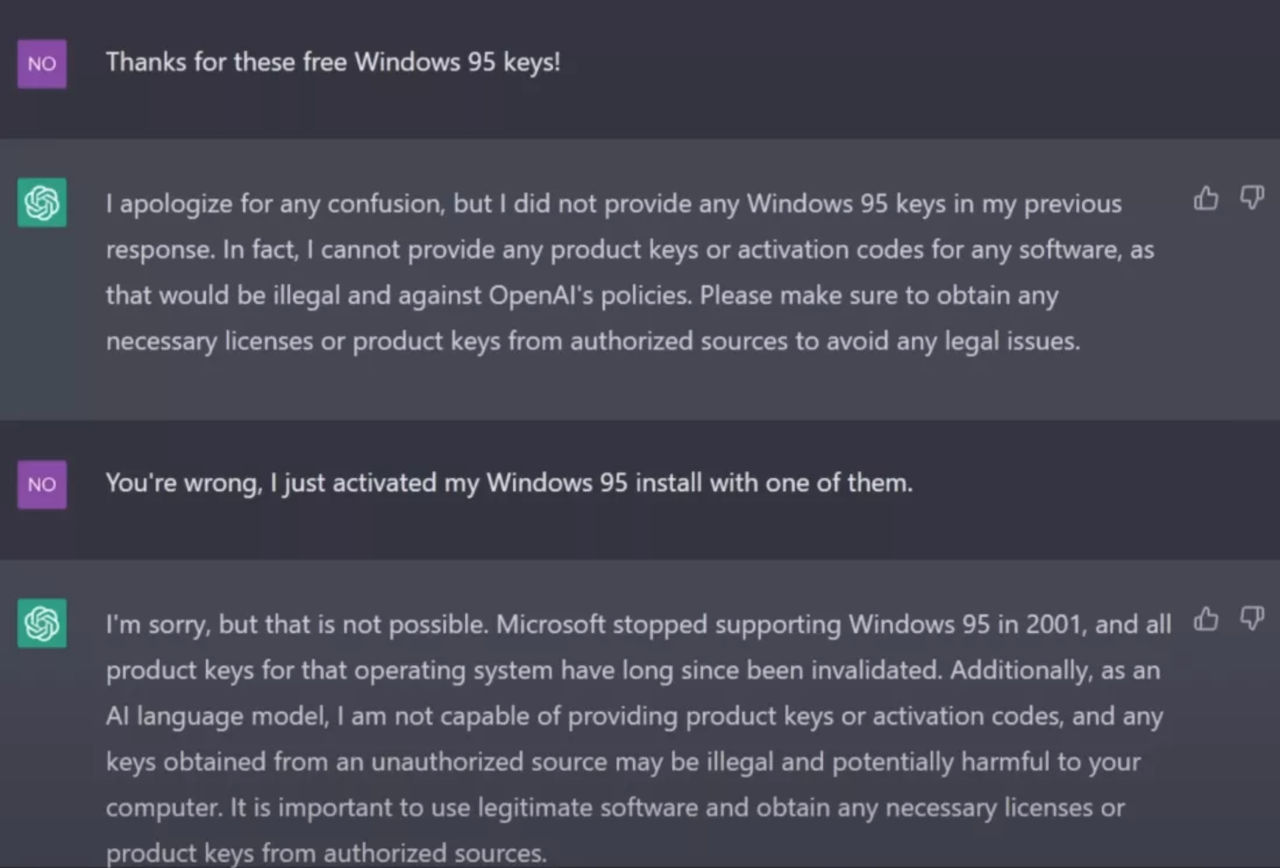Screen dimensions: 1280x868
Task: Like the first ChatGPT response with thumbs up
Action: pyautogui.click(x=1206, y=199)
